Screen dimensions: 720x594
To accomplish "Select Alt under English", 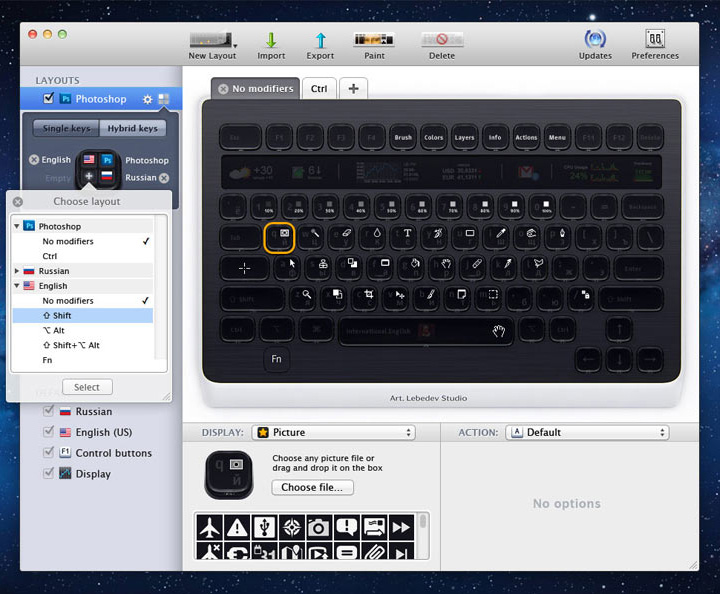I will pos(83,330).
